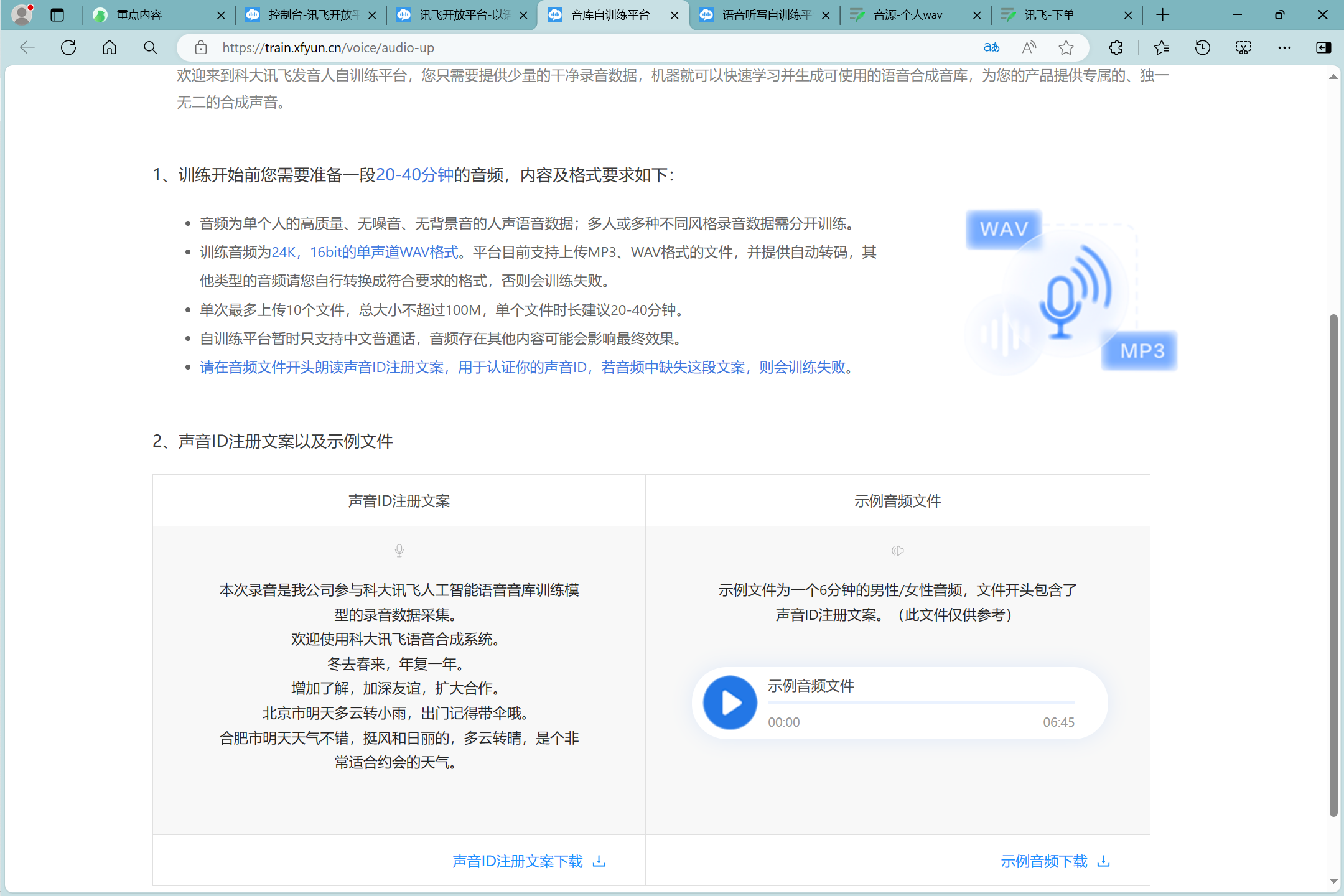Image resolution: width=1344 pixels, height=896 pixels.
Task: Open the extensions puzzle icon
Action: 1116,47
